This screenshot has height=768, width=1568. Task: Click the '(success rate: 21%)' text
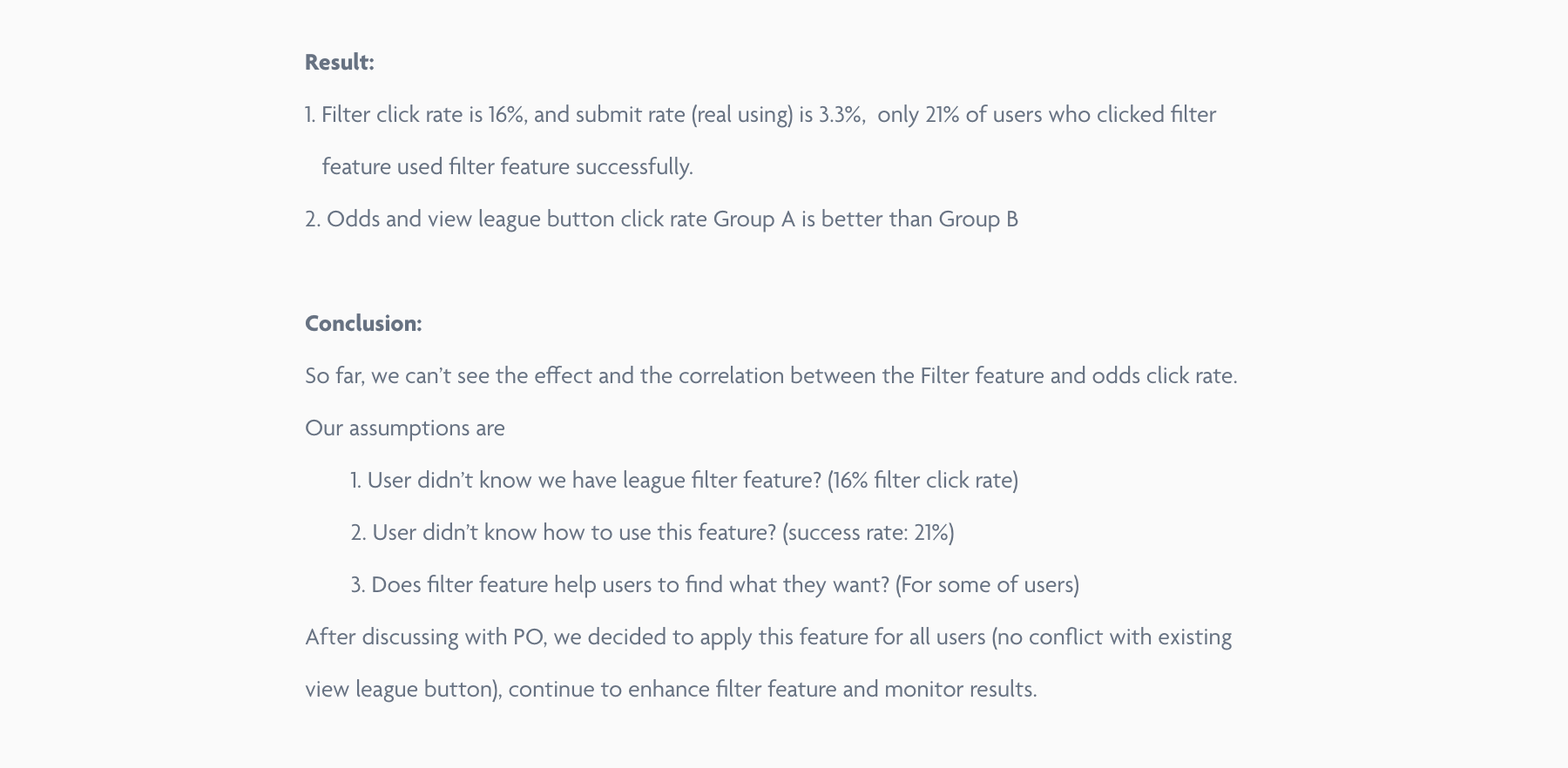[868, 532]
